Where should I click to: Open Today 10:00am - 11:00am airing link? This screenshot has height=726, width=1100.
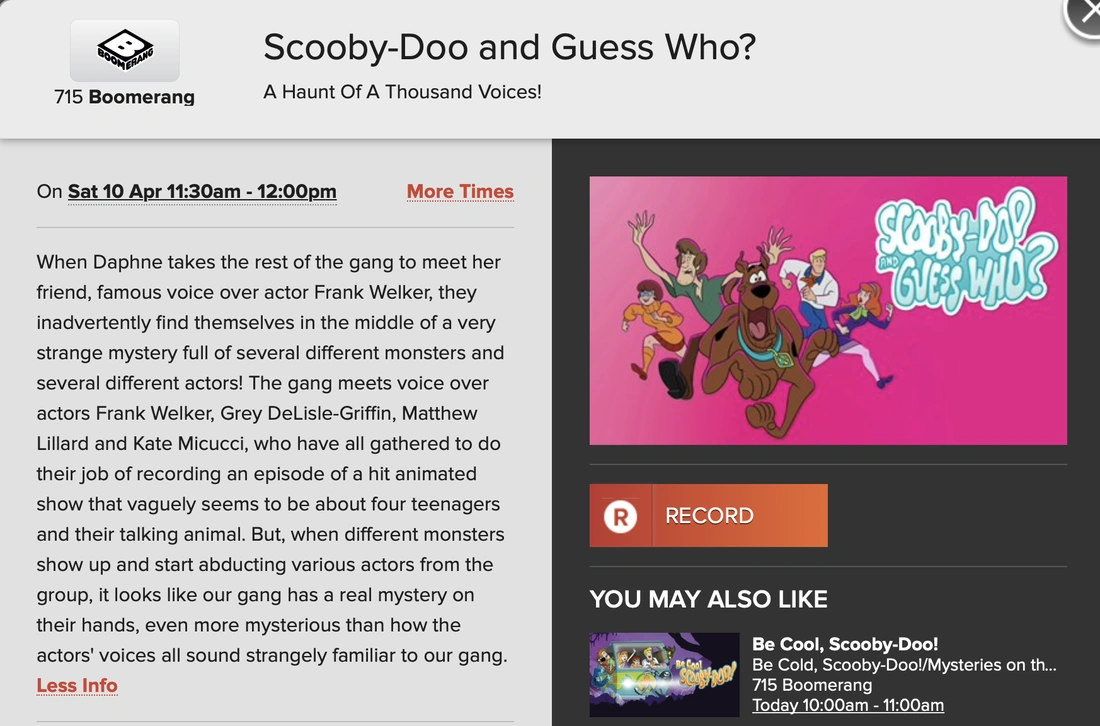click(848, 705)
